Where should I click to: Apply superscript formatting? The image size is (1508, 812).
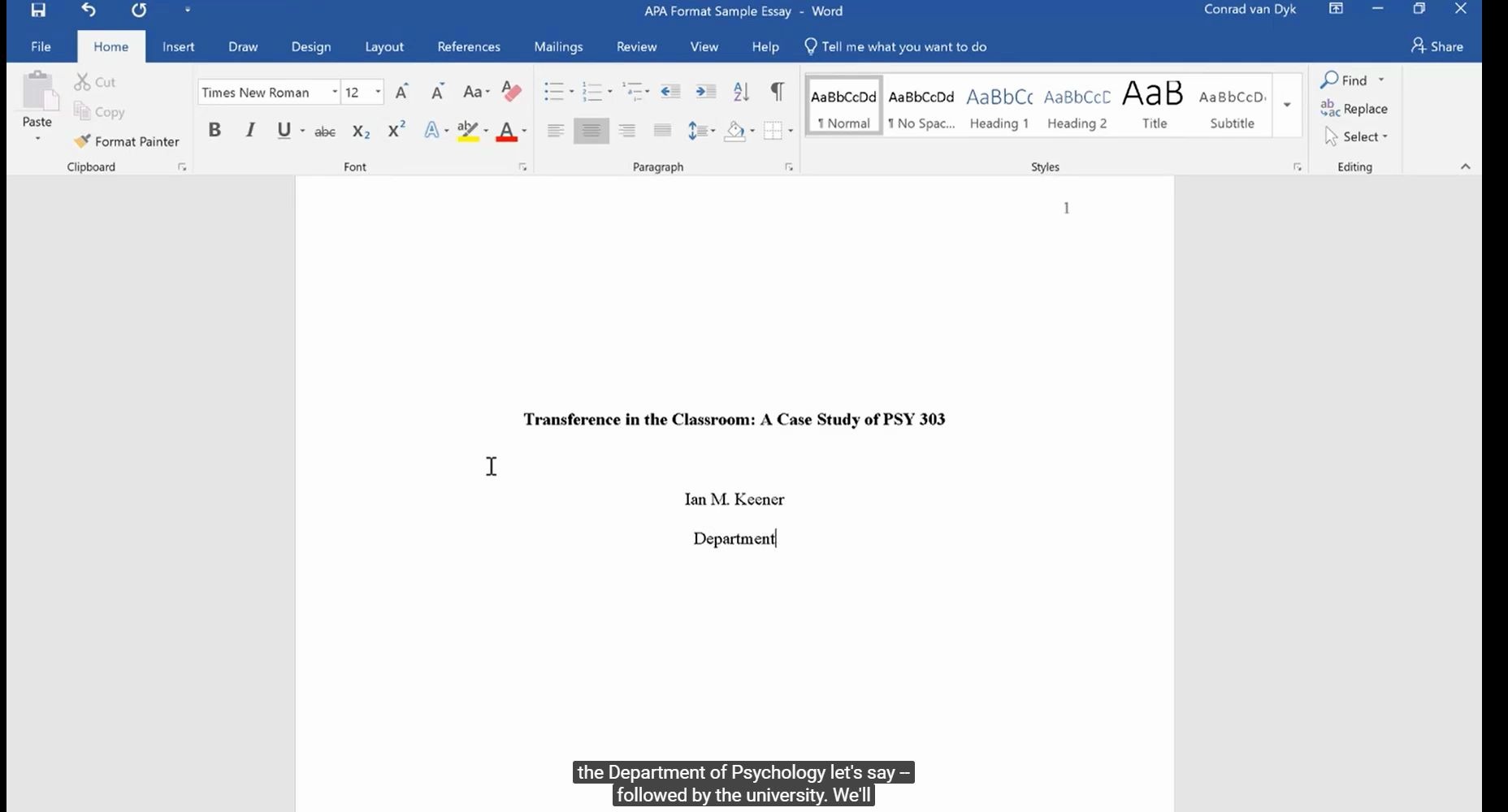click(395, 129)
